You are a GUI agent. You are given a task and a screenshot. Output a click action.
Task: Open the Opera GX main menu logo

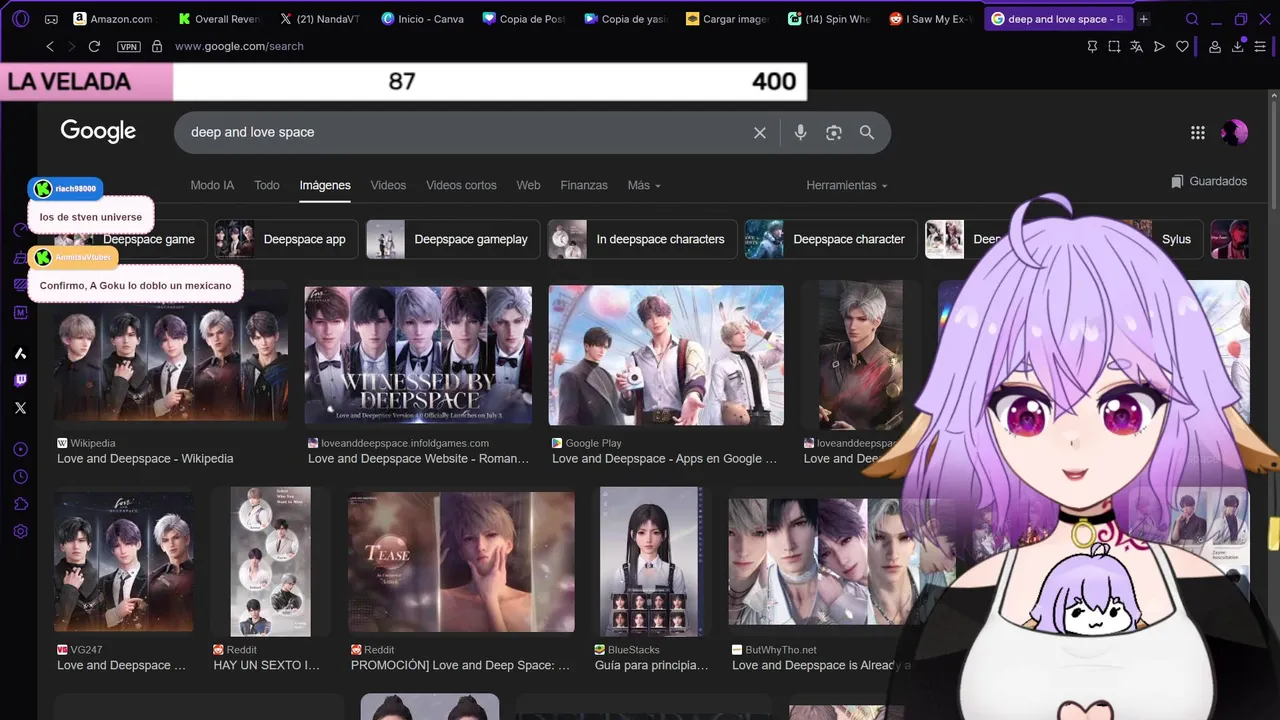[x=21, y=19]
